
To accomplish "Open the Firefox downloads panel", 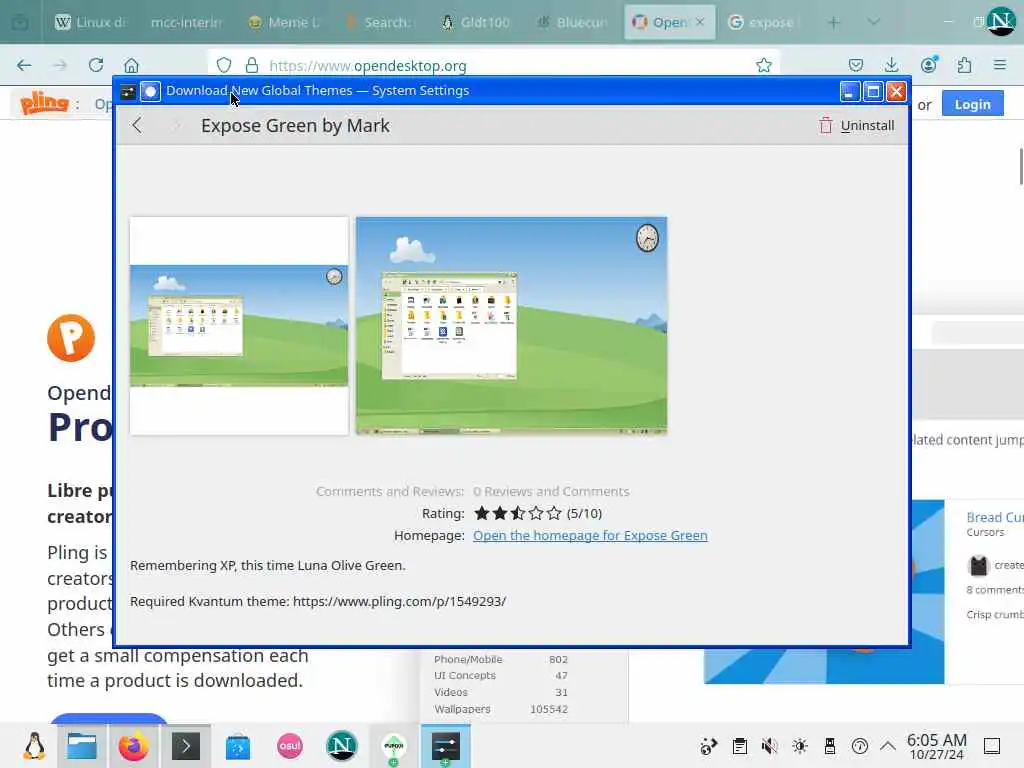I will pyautogui.click(x=891, y=65).
